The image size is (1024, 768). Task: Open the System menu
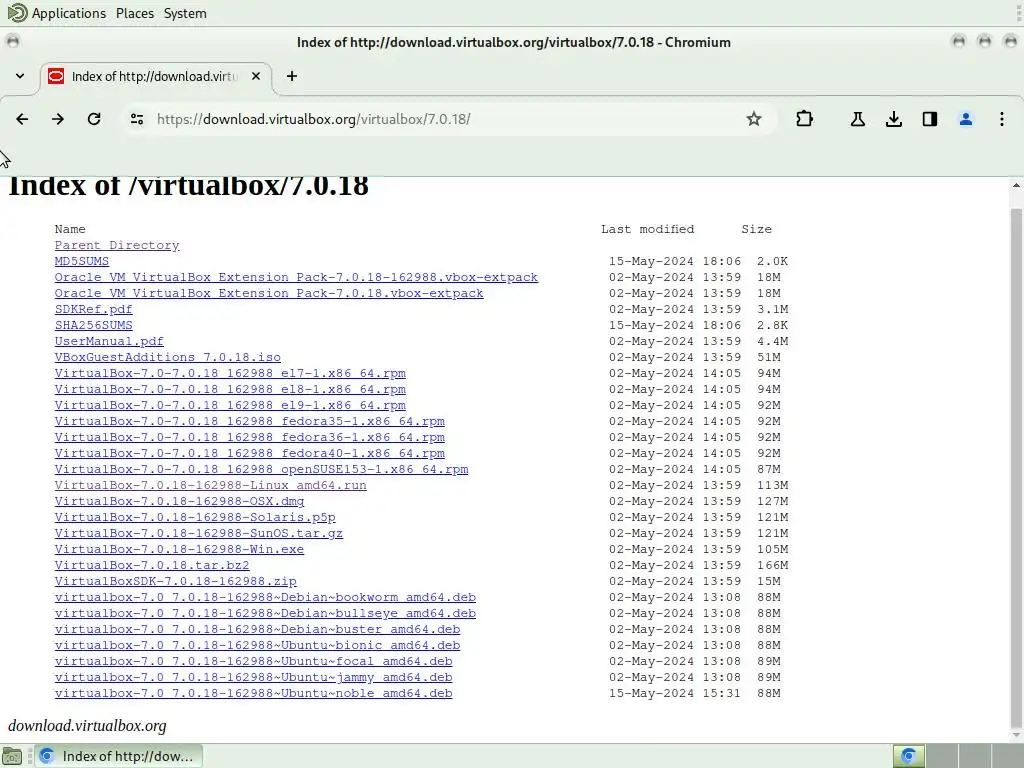click(185, 13)
